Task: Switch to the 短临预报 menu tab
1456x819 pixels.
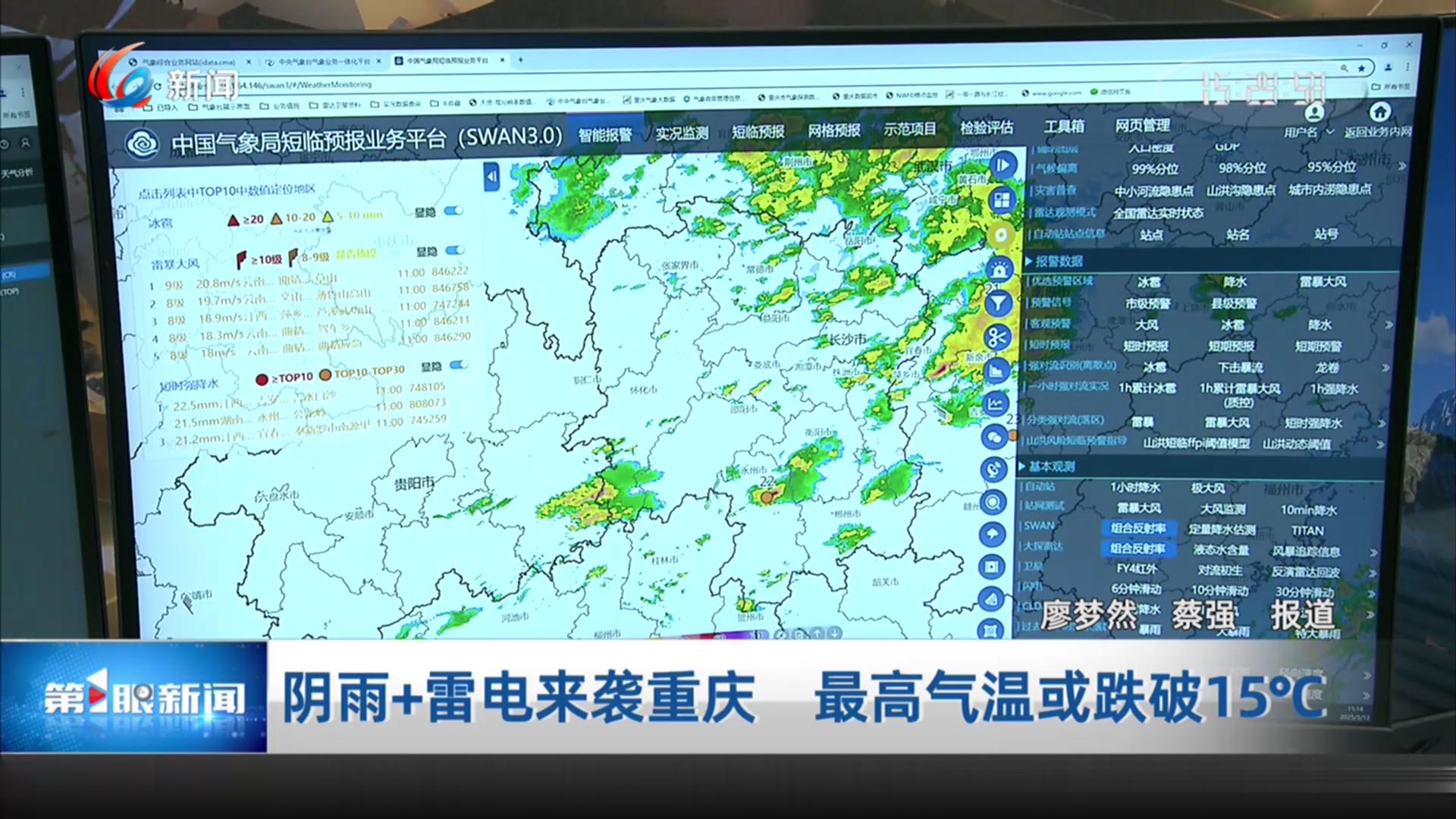Action: (758, 132)
